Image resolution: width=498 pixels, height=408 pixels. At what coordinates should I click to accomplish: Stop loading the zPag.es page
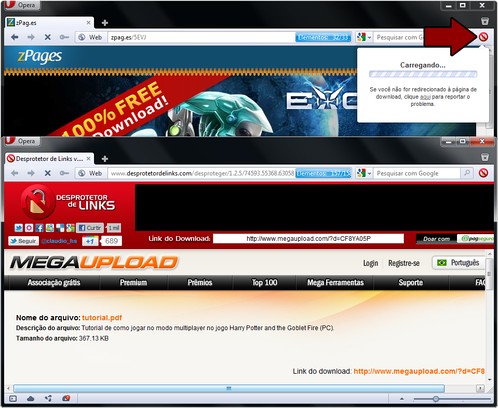pos(48,37)
